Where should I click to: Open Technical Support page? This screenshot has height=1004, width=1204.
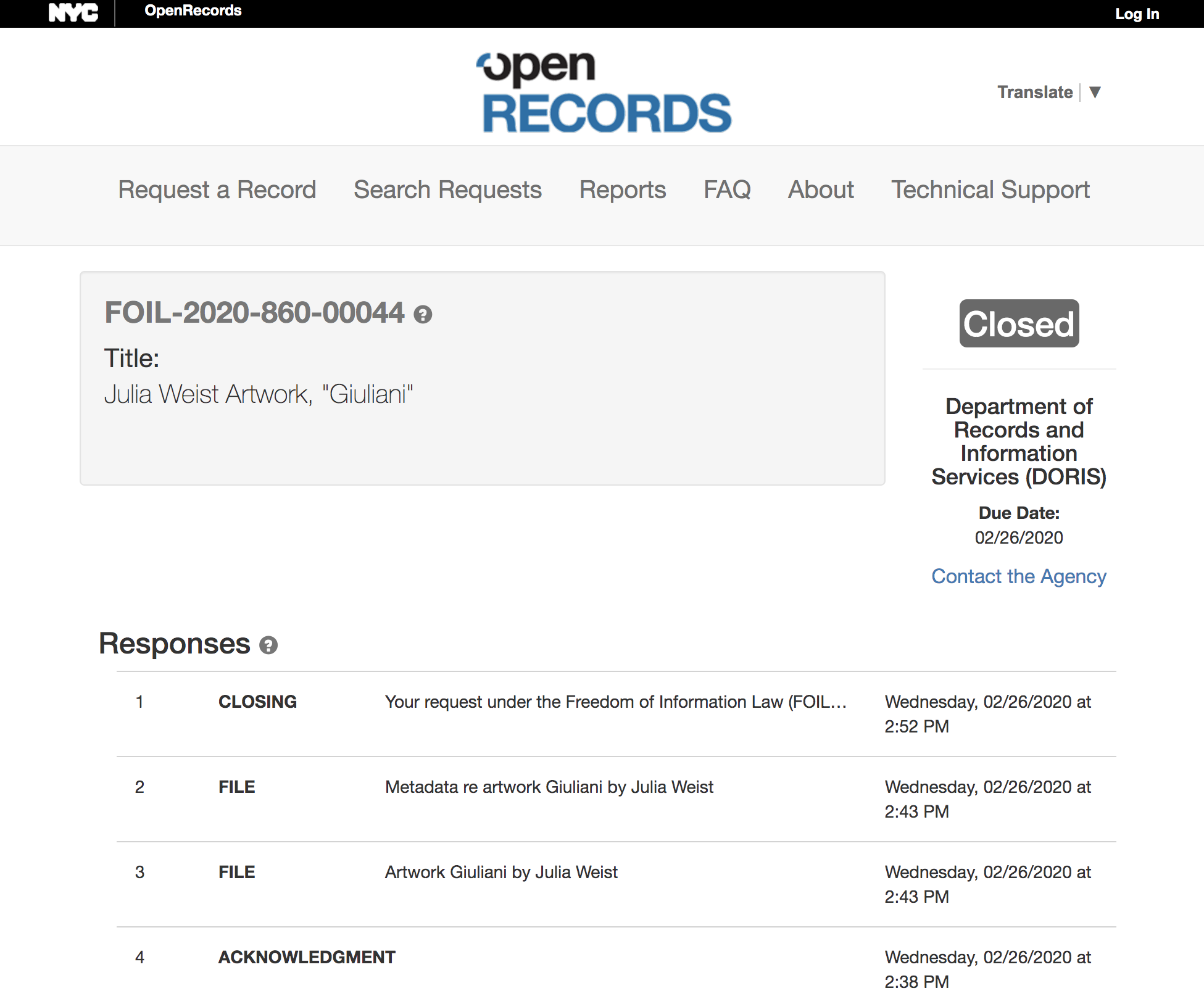(990, 189)
